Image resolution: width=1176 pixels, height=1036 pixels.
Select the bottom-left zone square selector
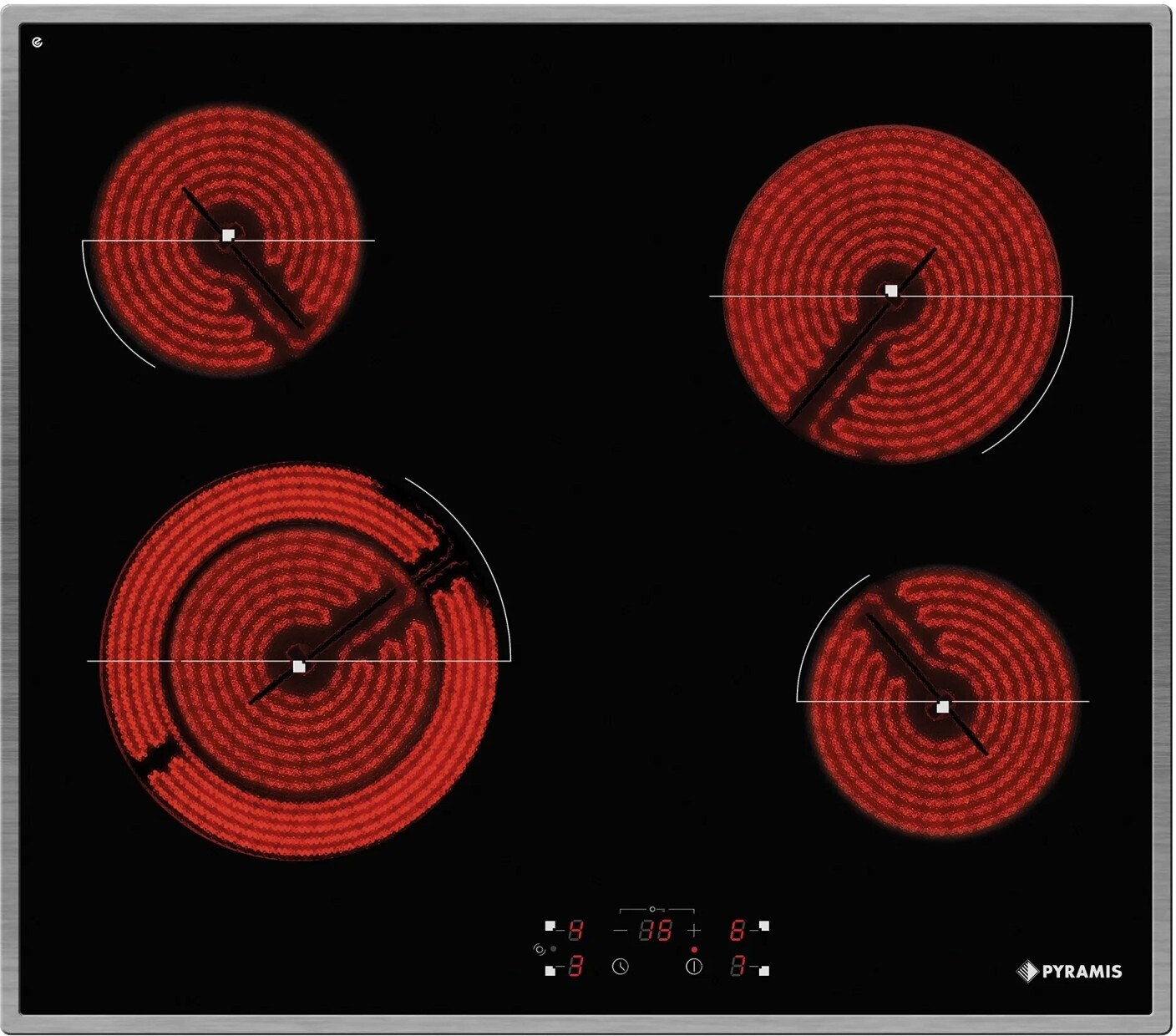tap(550, 971)
